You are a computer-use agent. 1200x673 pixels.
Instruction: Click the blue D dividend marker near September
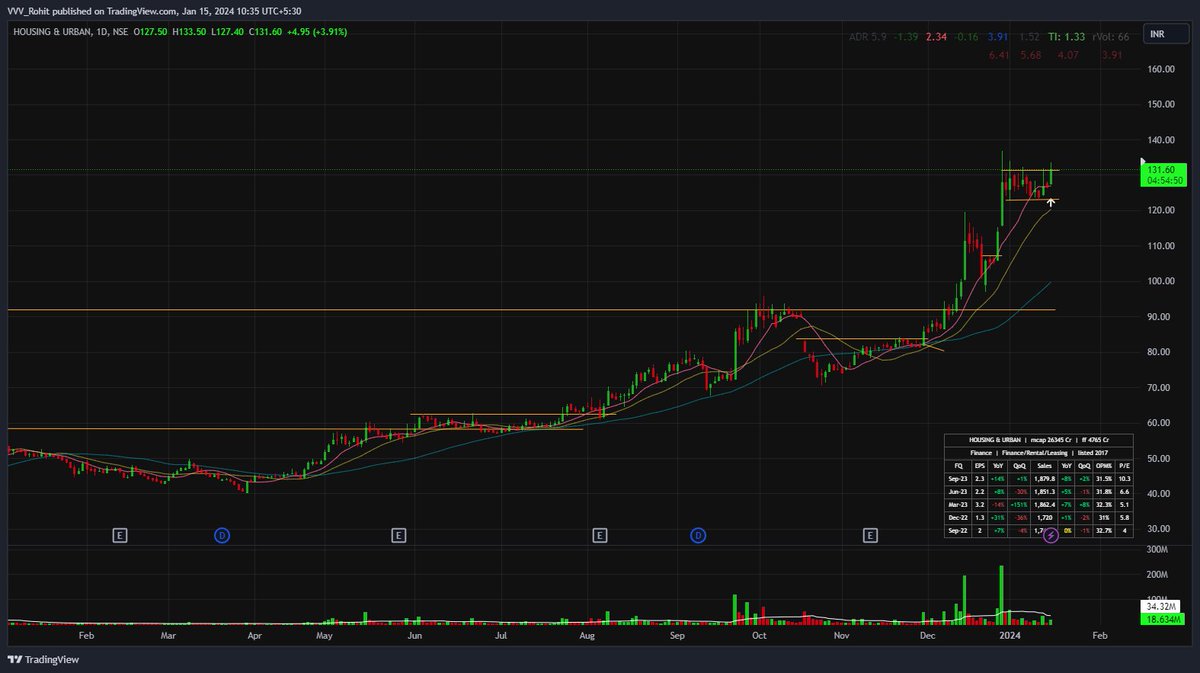[697, 534]
